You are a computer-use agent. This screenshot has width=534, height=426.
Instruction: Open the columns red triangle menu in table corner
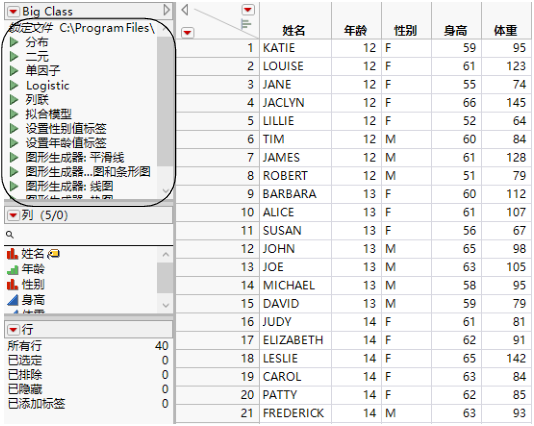point(248,10)
